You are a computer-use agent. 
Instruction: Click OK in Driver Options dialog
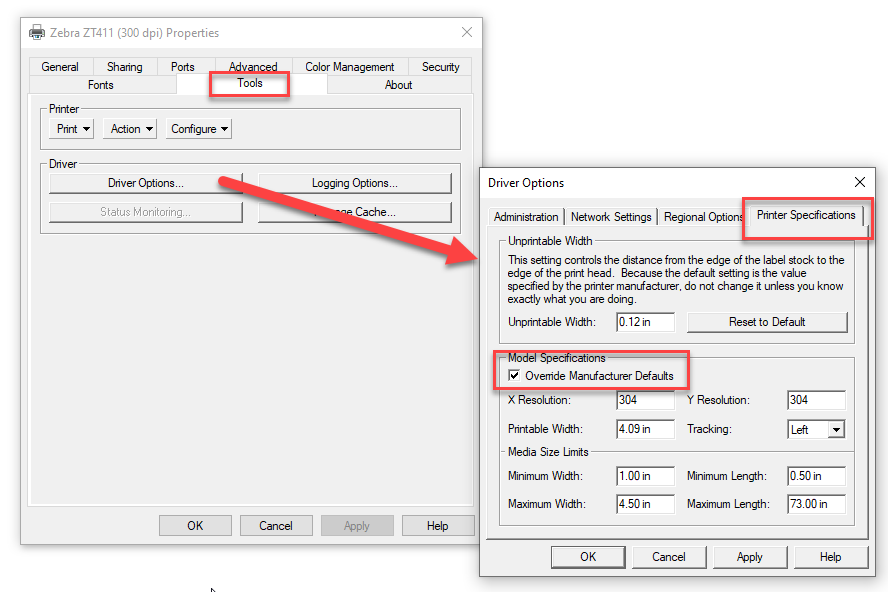pos(588,557)
